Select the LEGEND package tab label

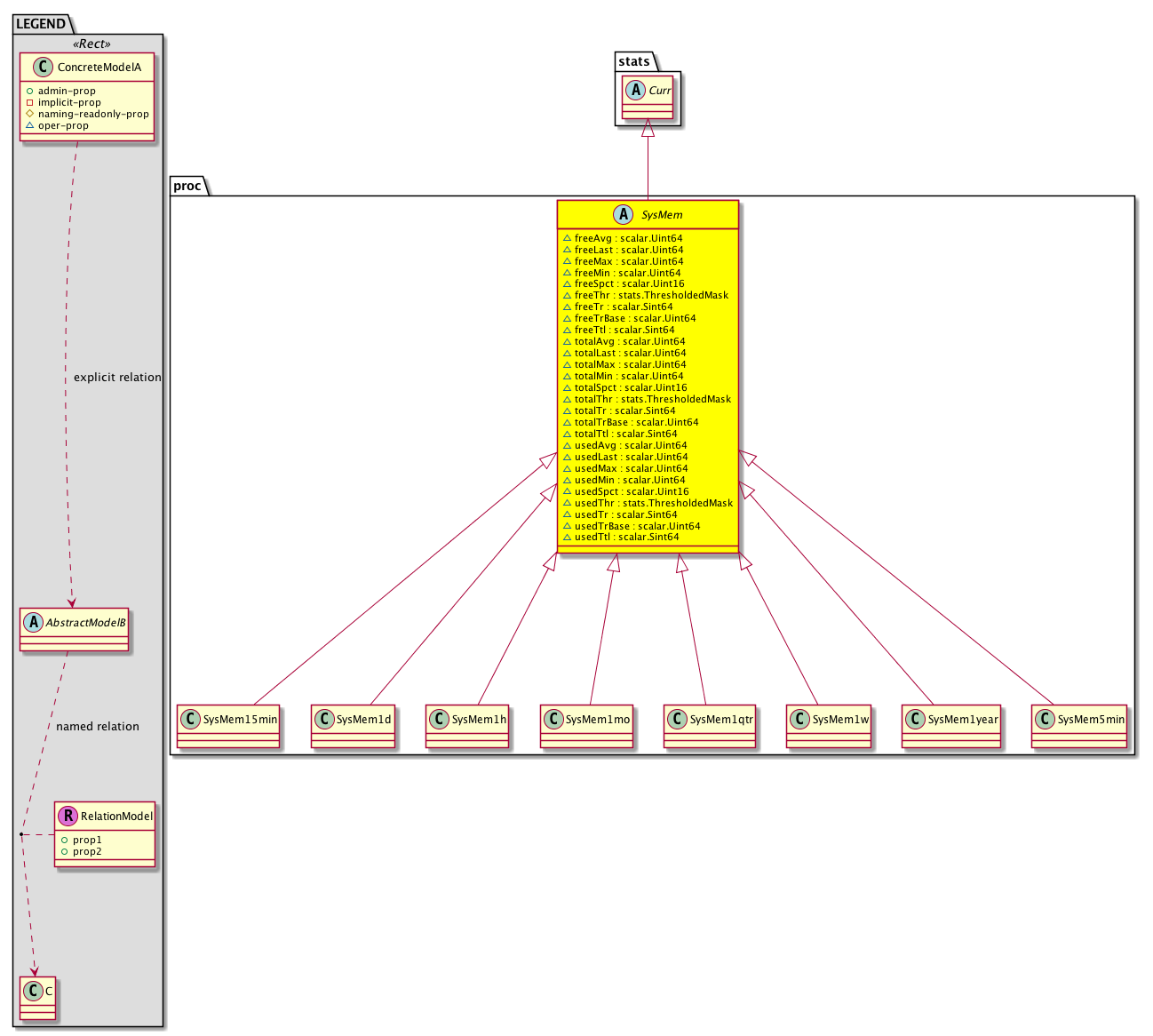click(x=41, y=24)
